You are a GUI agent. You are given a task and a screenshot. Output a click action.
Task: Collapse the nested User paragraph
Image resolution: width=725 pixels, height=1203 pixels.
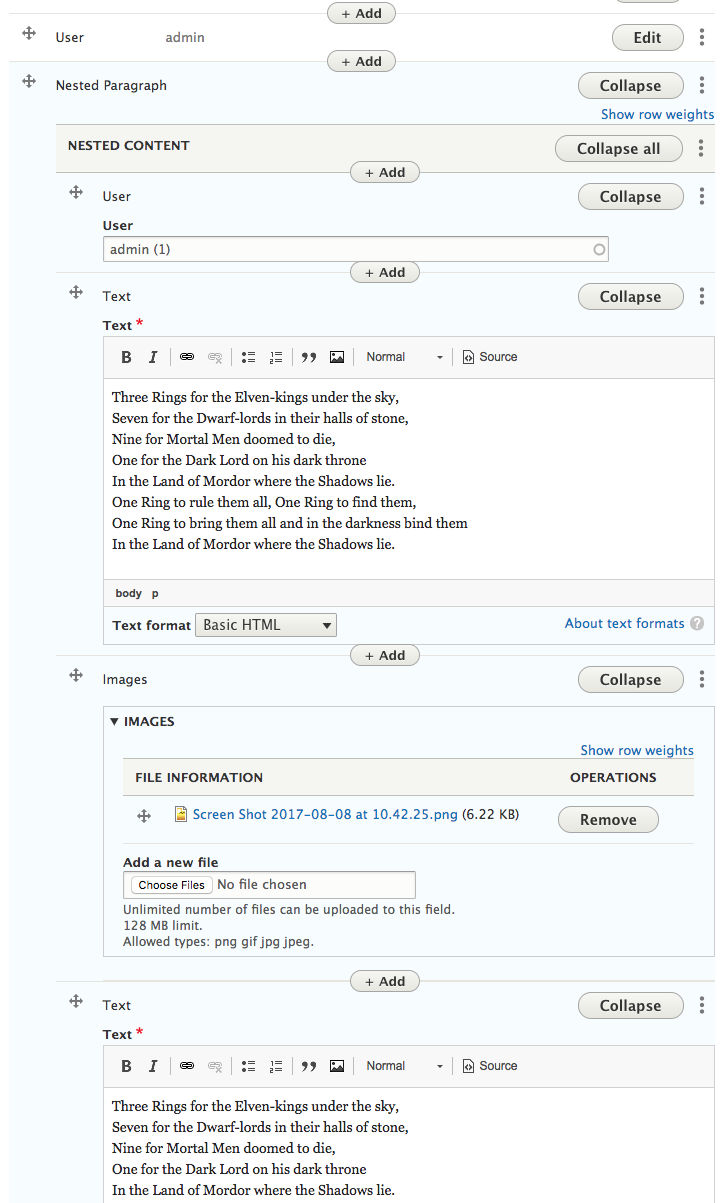(x=631, y=197)
